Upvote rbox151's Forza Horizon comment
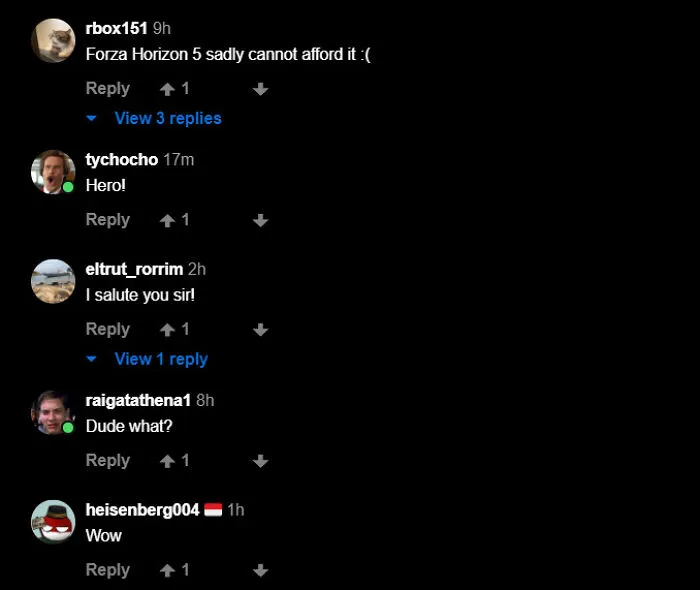Screen dimensions: 700x590 pos(167,89)
